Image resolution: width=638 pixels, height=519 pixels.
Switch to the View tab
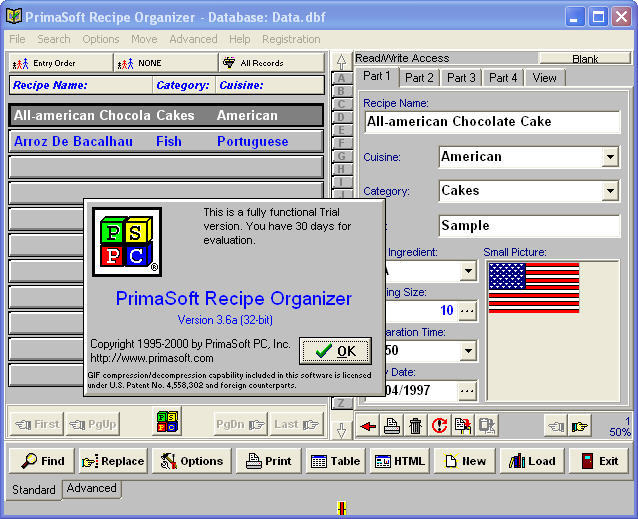[x=544, y=78]
